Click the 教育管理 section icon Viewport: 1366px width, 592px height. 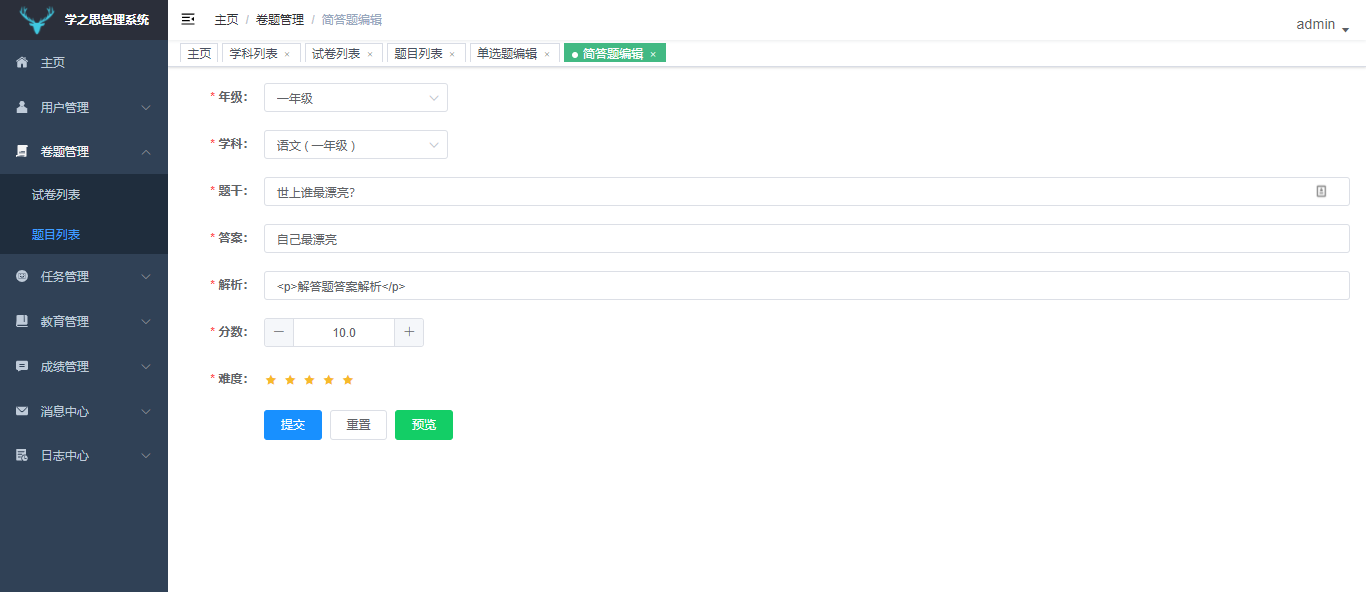[23, 321]
